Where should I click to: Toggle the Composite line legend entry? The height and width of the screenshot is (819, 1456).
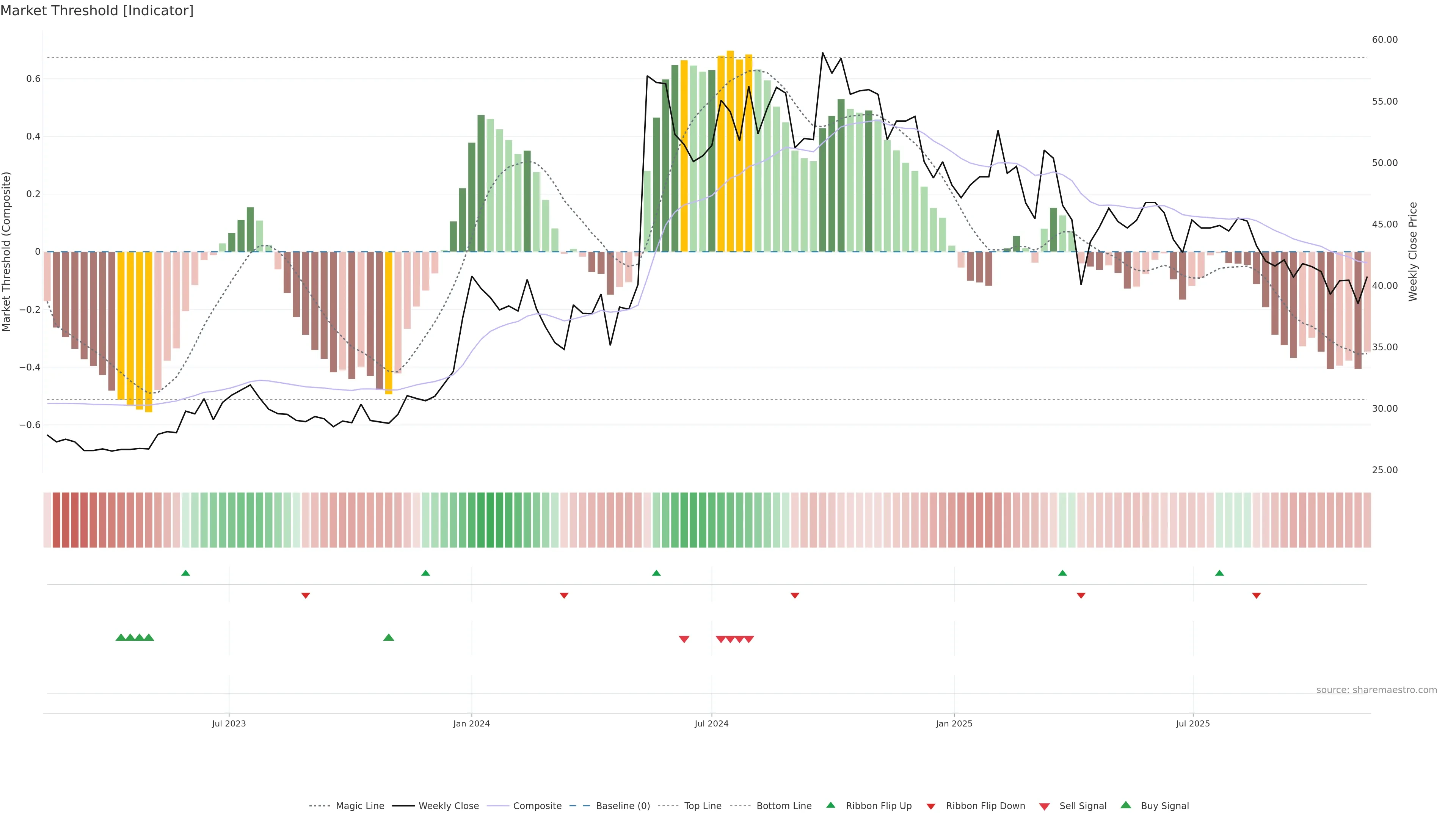(537, 806)
